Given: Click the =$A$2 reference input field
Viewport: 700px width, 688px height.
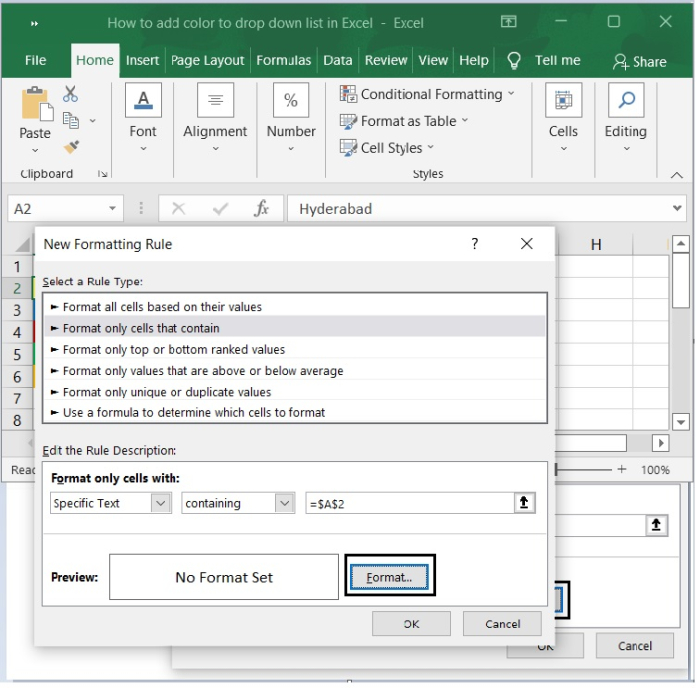Looking at the screenshot, I should pos(410,504).
